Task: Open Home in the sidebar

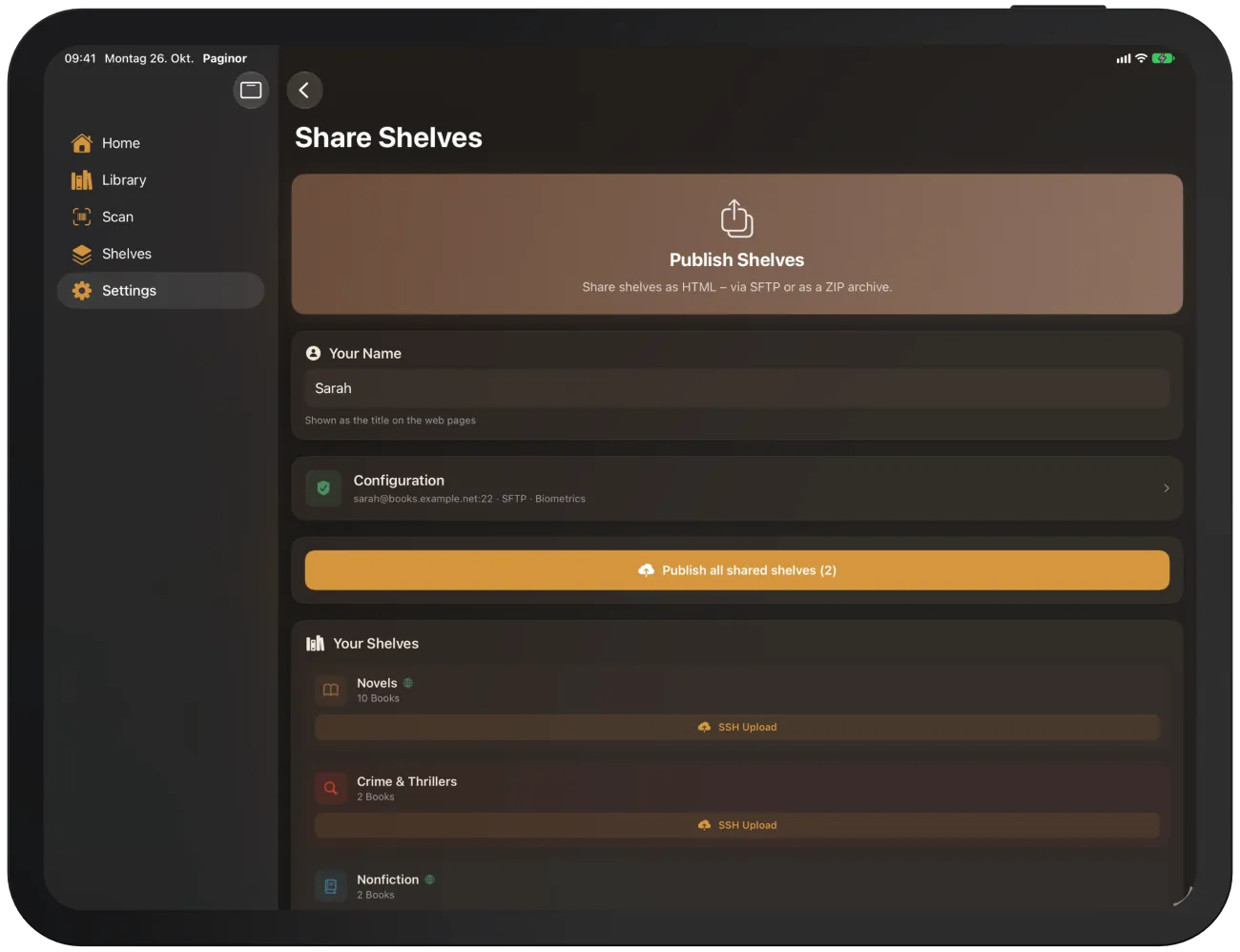Action: click(160, 143)
